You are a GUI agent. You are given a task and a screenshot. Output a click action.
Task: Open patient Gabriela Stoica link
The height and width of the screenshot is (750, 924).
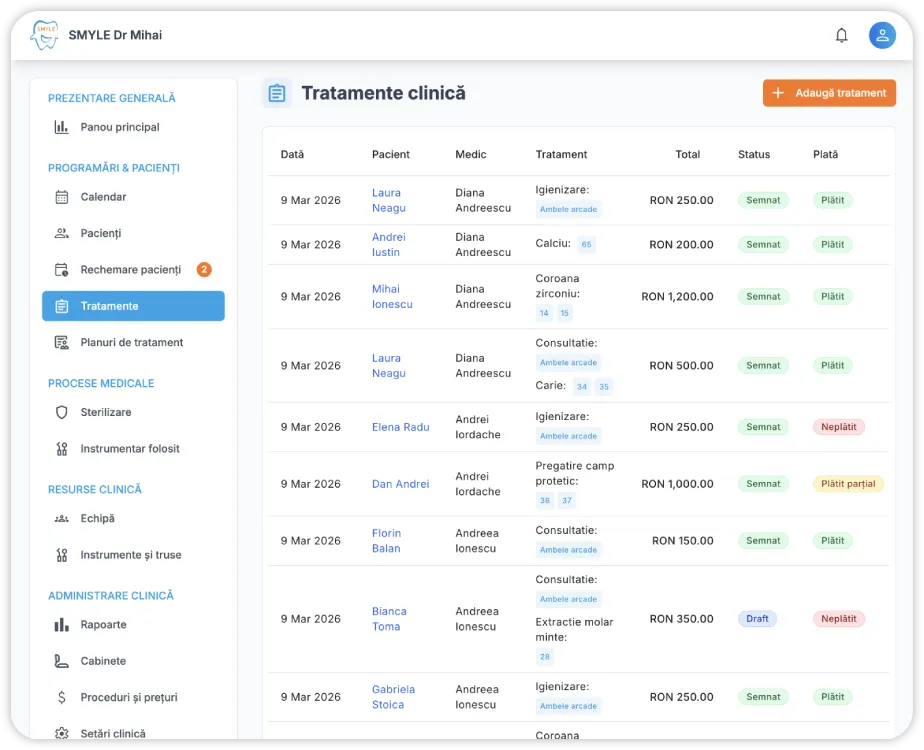pyautogui.click(x=393, y=697)
